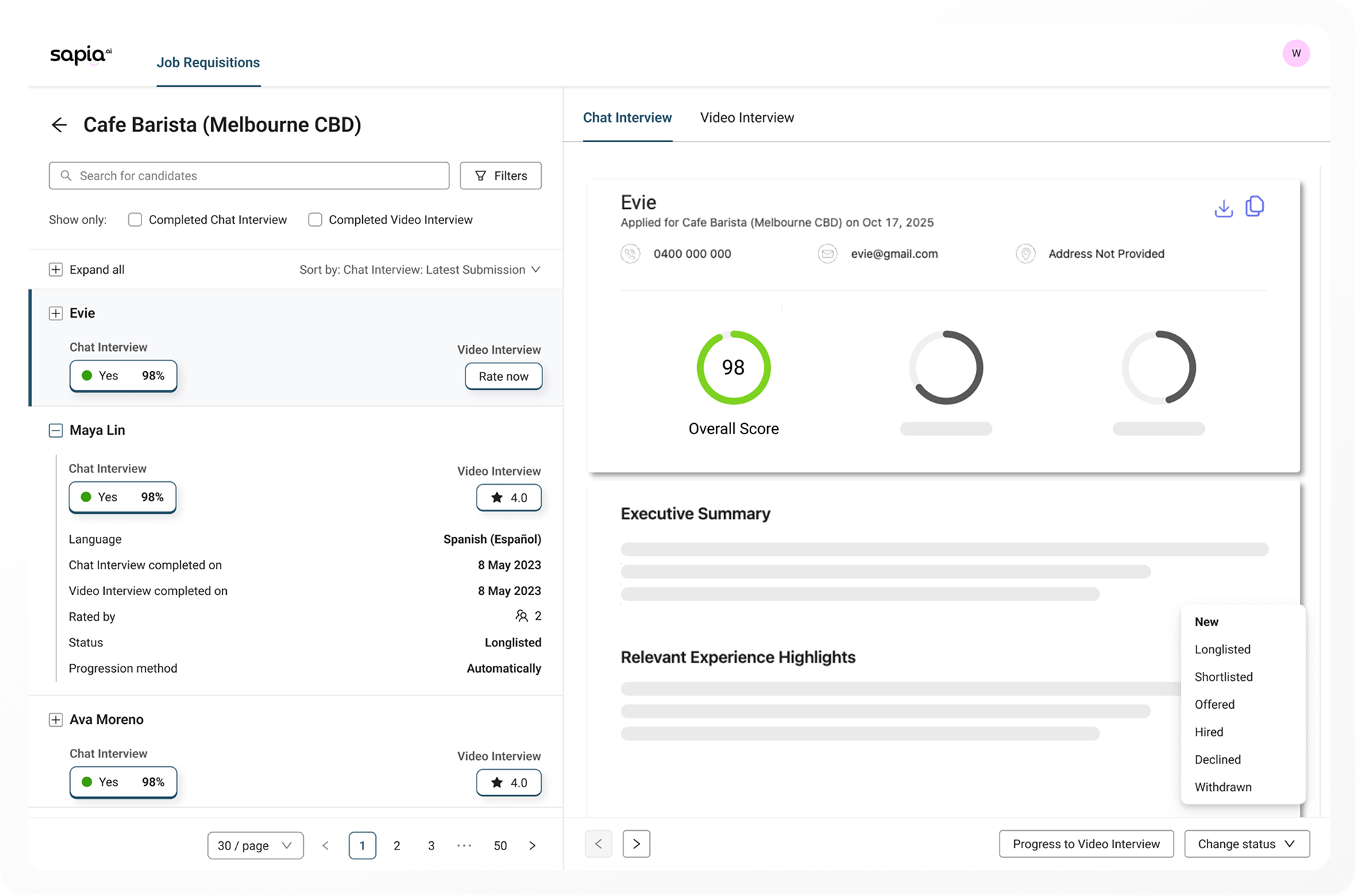Toggle the Expand all box
1356x896 pixels.
point(56,270)
